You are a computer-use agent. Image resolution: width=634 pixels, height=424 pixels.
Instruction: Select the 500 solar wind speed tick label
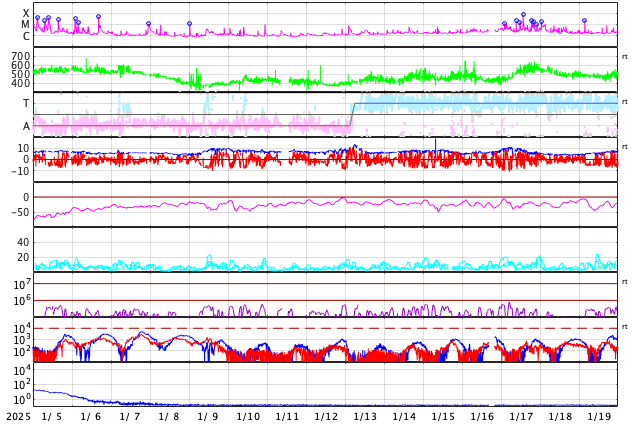tap(21, 74)
